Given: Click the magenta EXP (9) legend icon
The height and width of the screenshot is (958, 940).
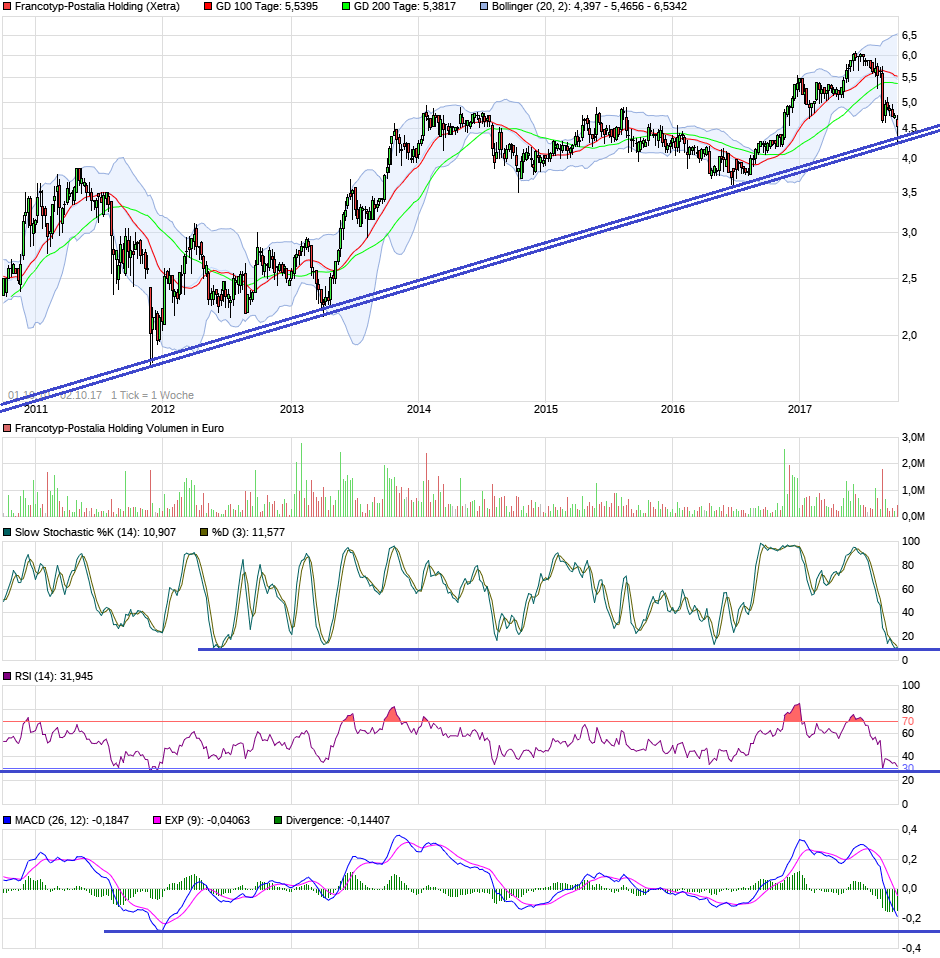Looking at the screenshot, I should pos(158,818).
